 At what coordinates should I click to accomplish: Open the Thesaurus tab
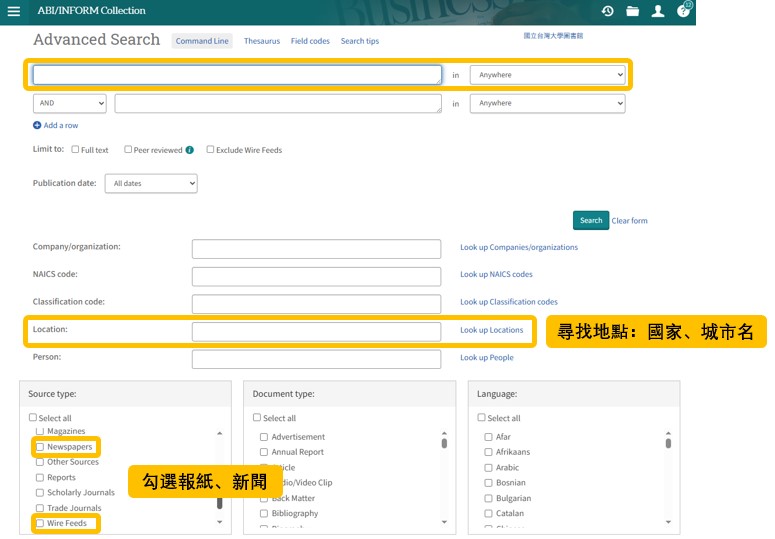261,41
